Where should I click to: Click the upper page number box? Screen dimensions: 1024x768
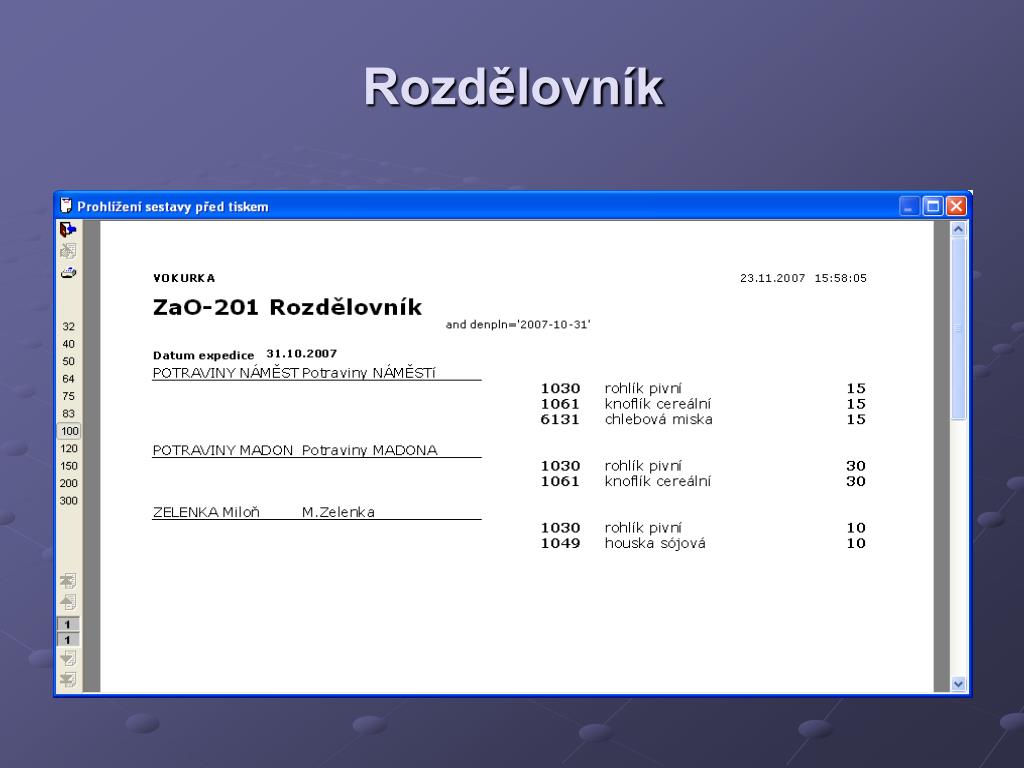click(68, 624)
